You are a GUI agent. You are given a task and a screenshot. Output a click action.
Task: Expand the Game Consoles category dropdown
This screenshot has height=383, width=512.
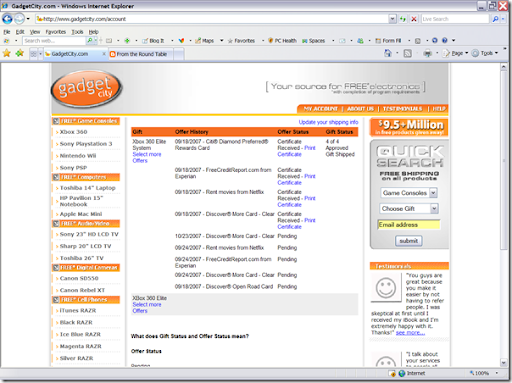[x=433, y=193]
